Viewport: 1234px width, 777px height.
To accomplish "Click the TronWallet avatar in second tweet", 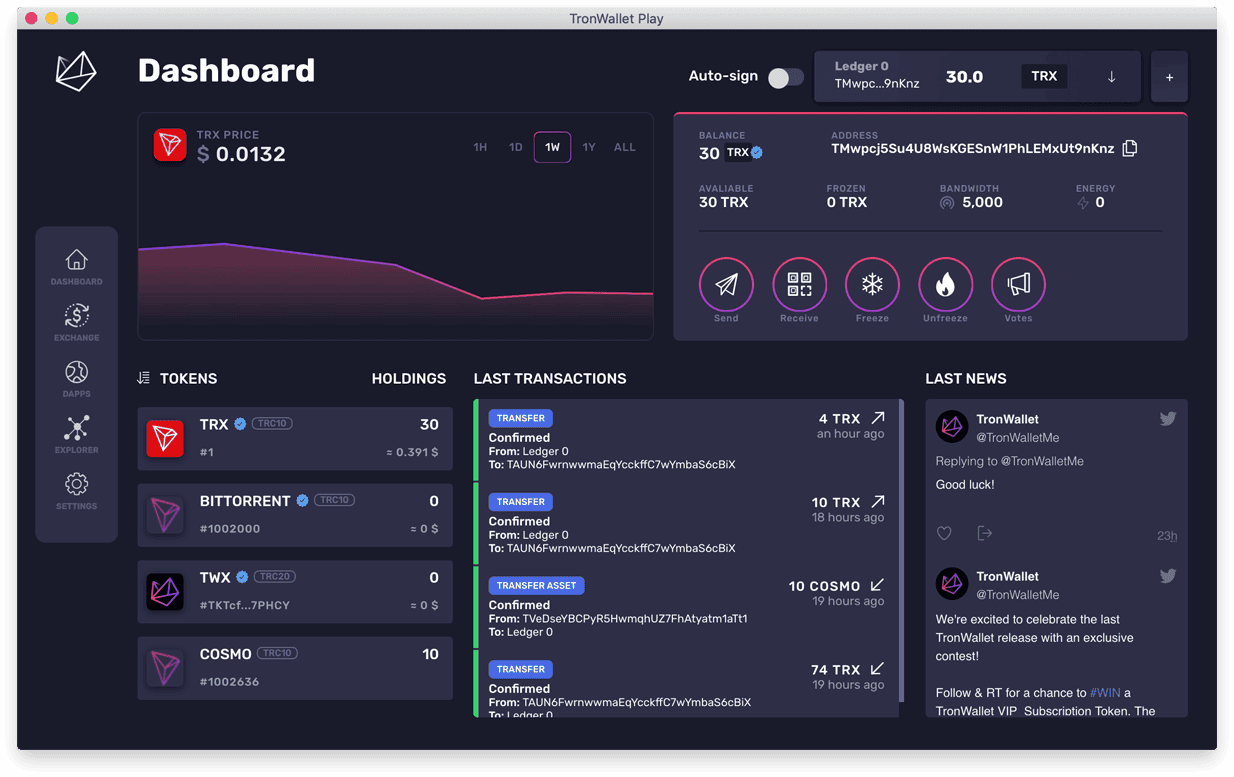I will (952, 584).
